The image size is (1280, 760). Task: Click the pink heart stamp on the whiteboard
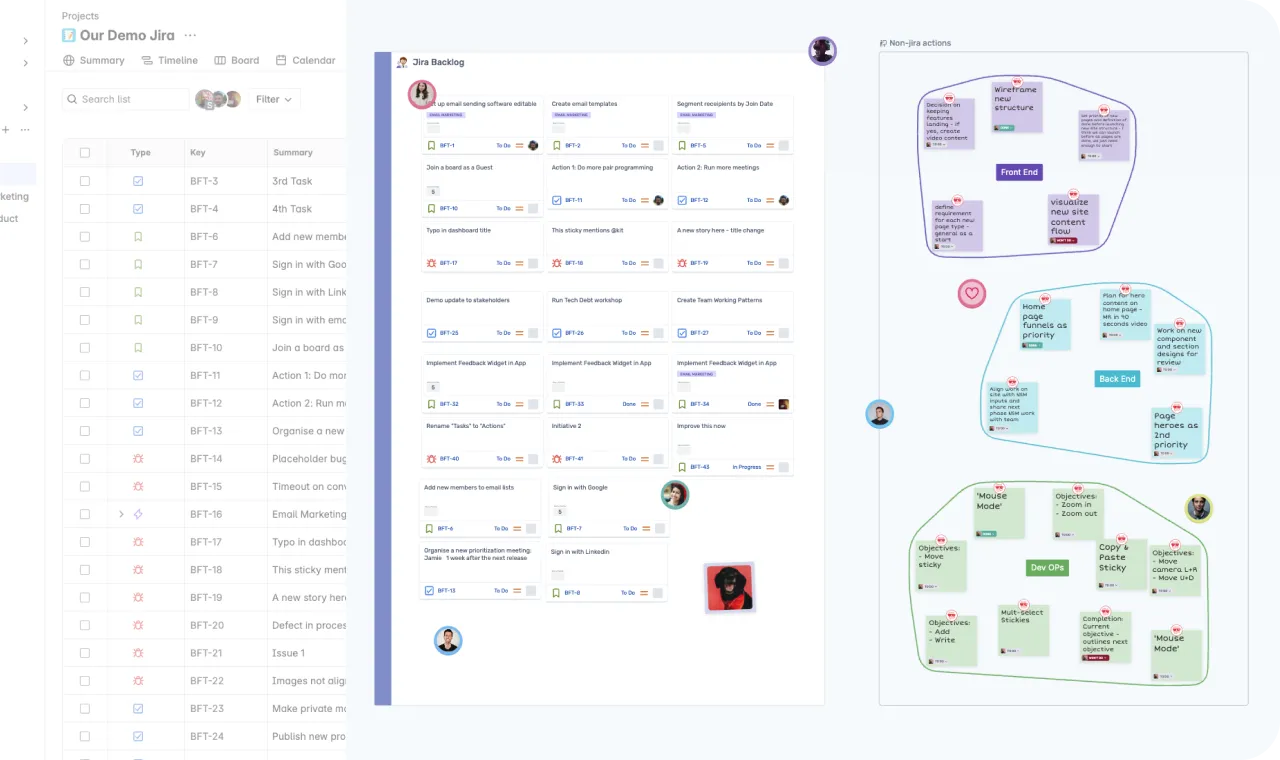point(971,293)
